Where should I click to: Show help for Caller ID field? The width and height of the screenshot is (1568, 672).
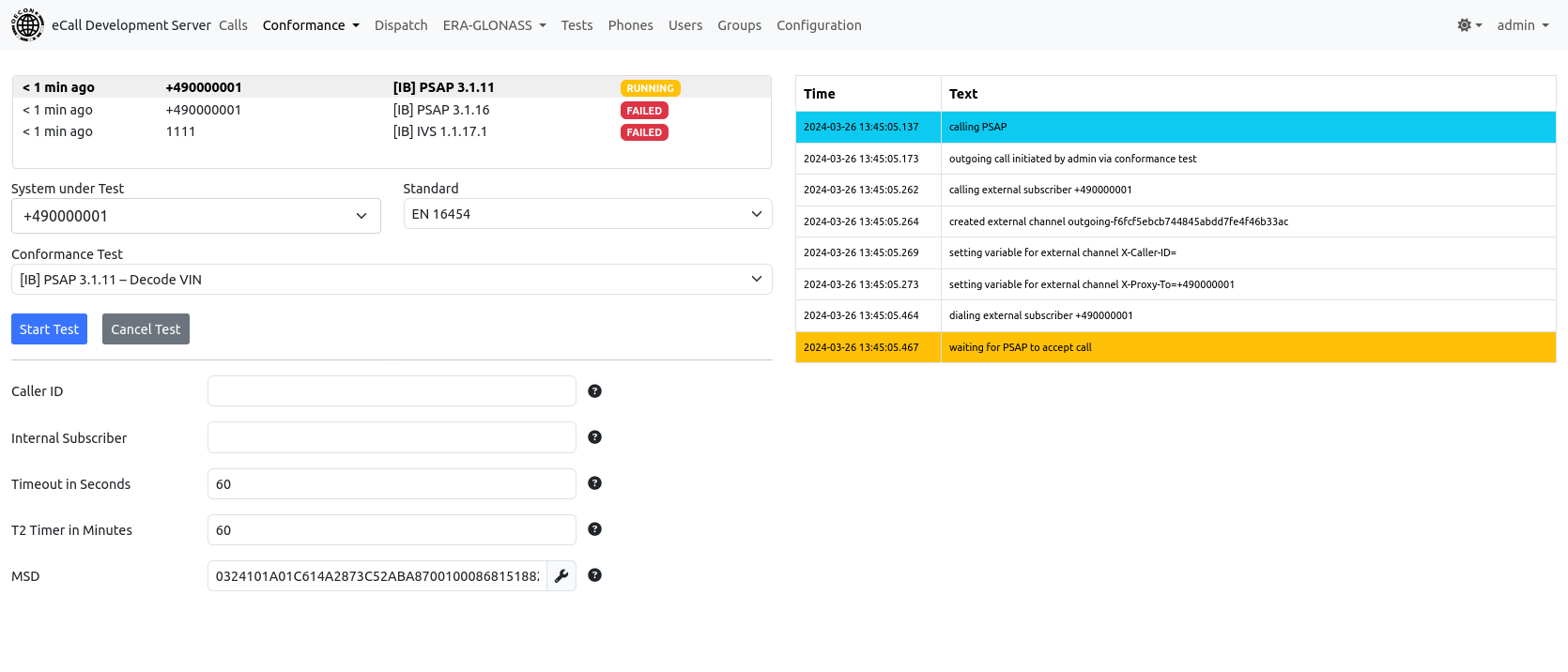pyautogui.click(x=594, y=391)
